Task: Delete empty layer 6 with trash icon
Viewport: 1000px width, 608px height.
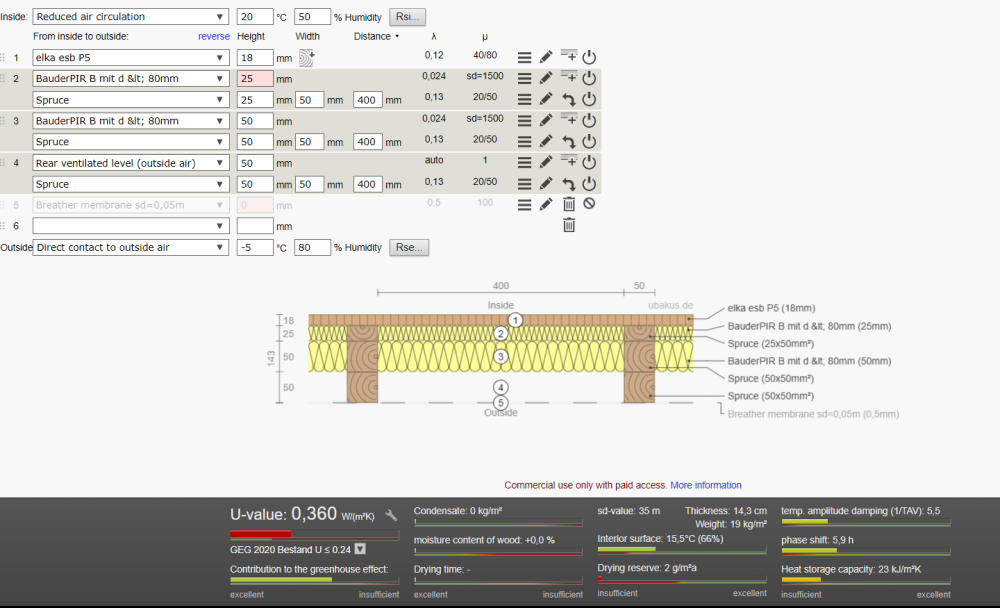Action: click(569, 225)
